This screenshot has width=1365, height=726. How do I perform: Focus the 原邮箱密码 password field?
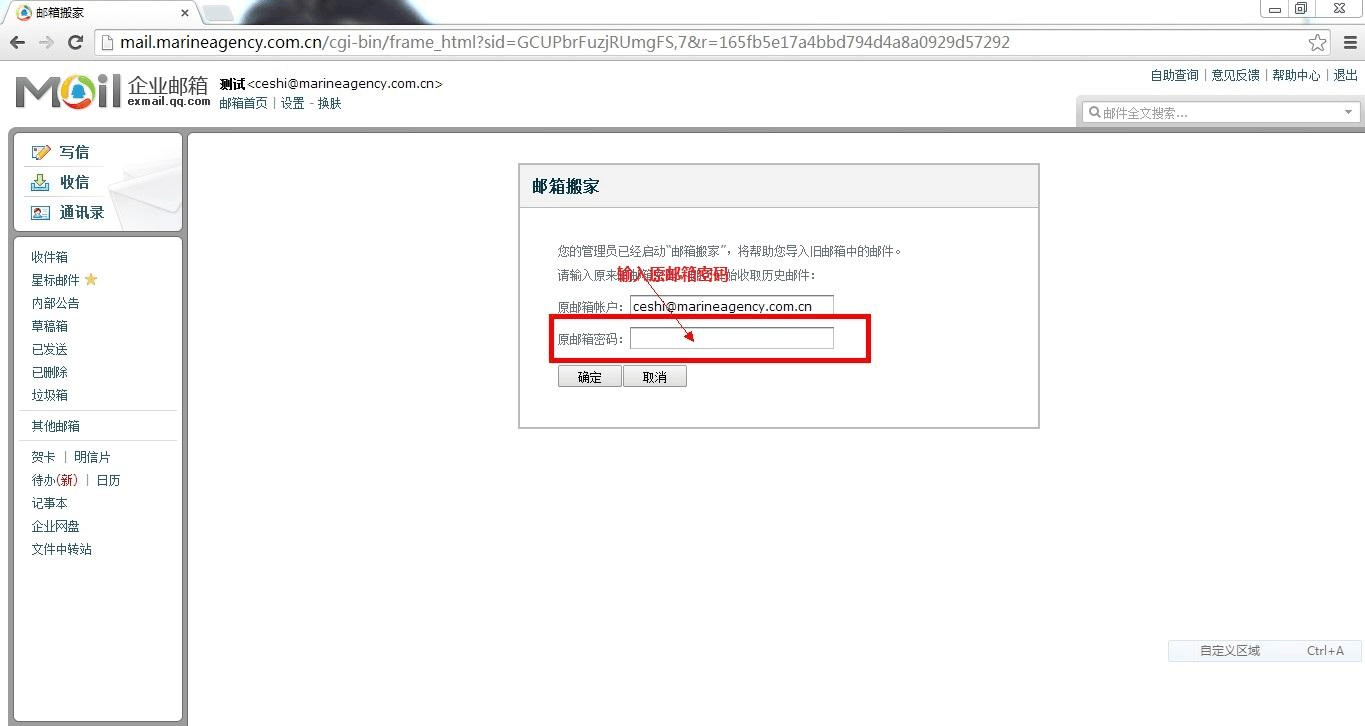tap(731, 339)
